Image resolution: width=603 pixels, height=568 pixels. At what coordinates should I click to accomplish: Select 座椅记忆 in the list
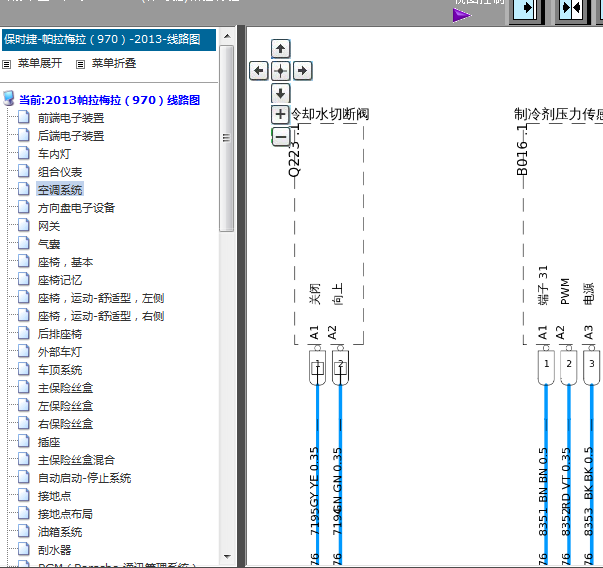pyautogui.click(x=60, y=280)
